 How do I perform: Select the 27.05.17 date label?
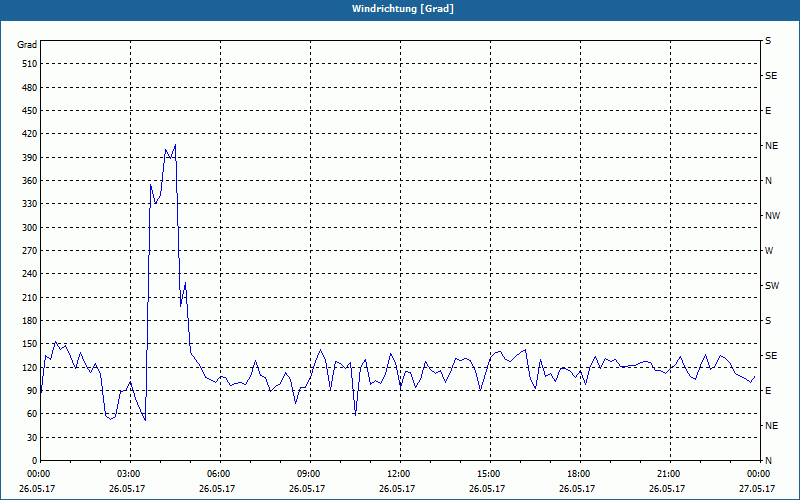(x=757, y=488)
